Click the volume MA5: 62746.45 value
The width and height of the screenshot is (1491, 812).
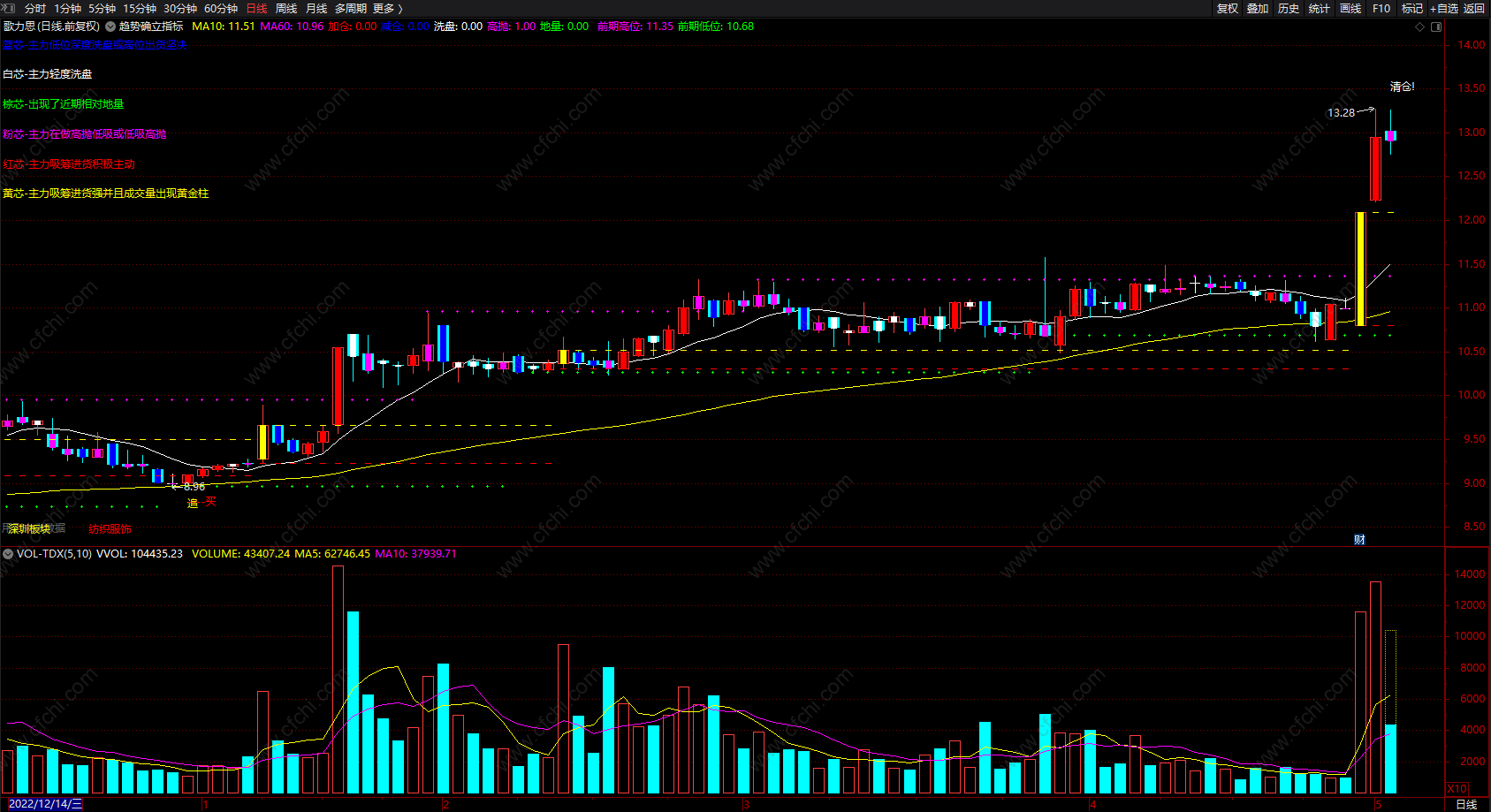pos(332,554)
